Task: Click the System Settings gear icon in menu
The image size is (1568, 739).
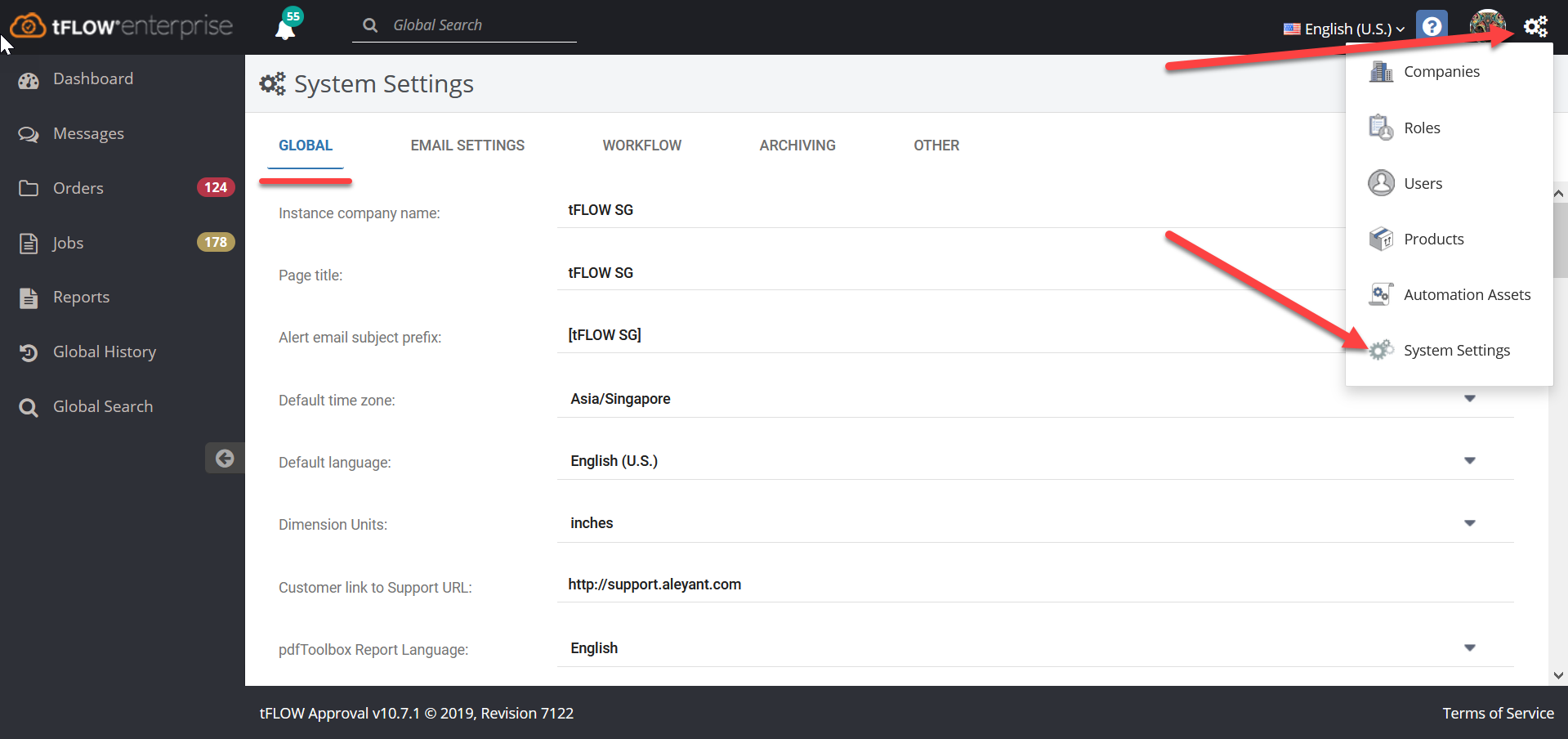Action: (x=1381, y=350)
